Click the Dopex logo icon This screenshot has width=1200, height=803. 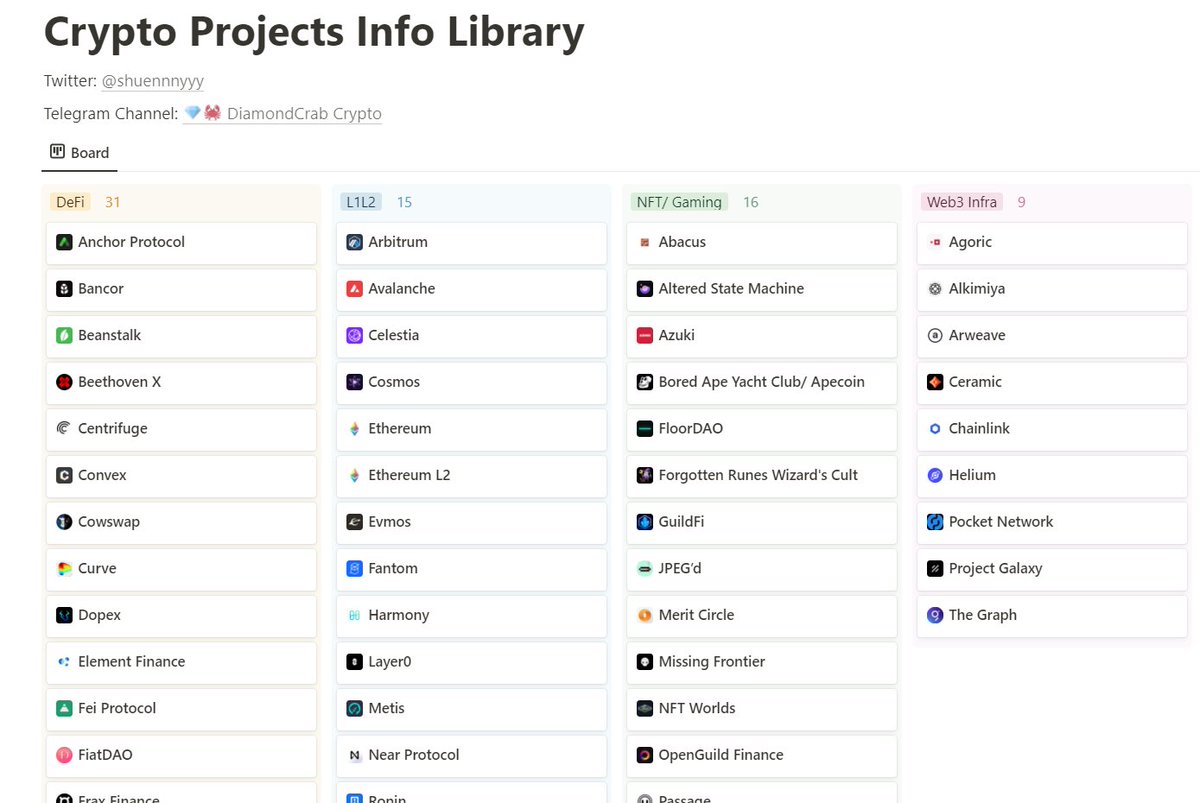64,615
